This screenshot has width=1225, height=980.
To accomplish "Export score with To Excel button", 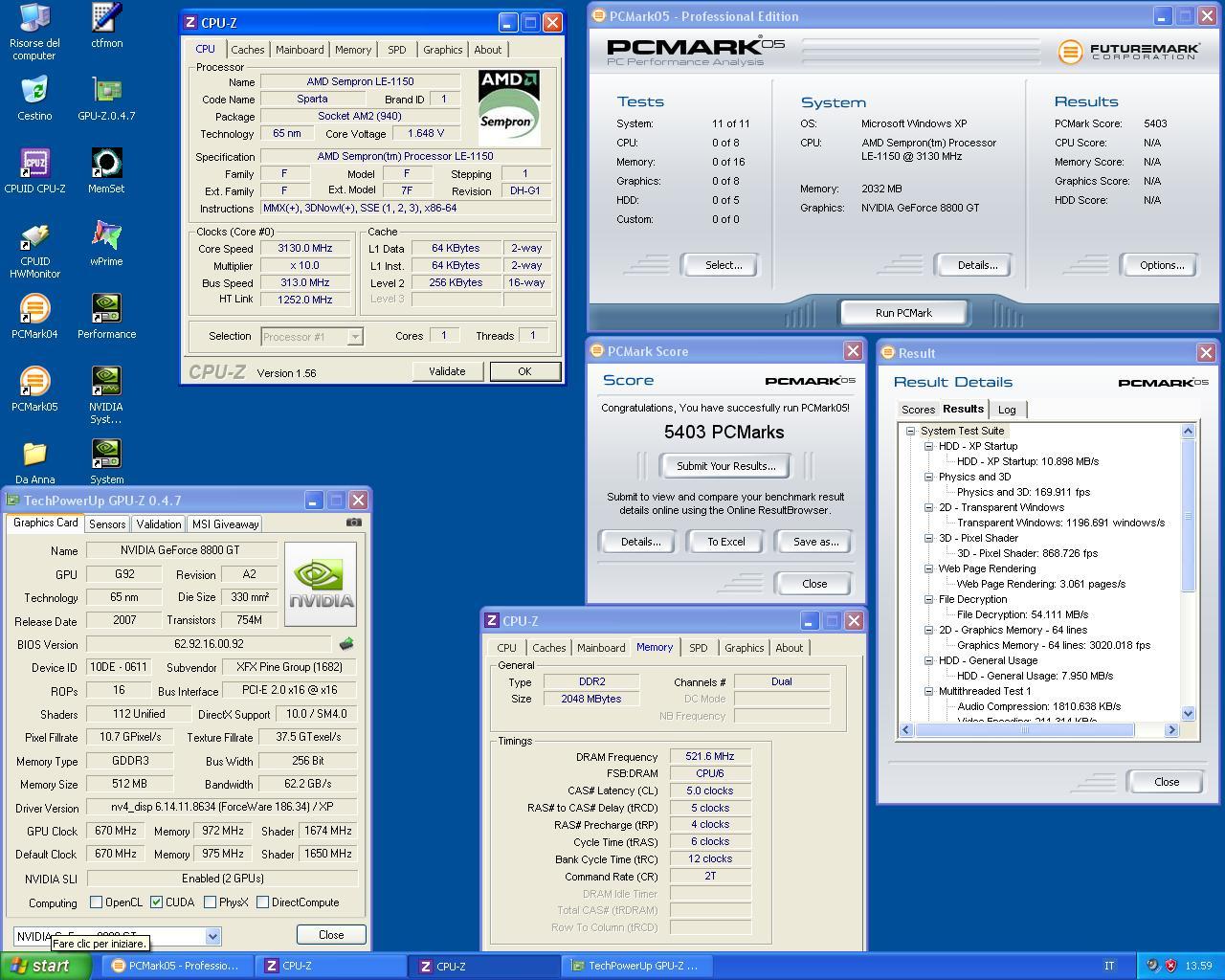I will 726,542.
